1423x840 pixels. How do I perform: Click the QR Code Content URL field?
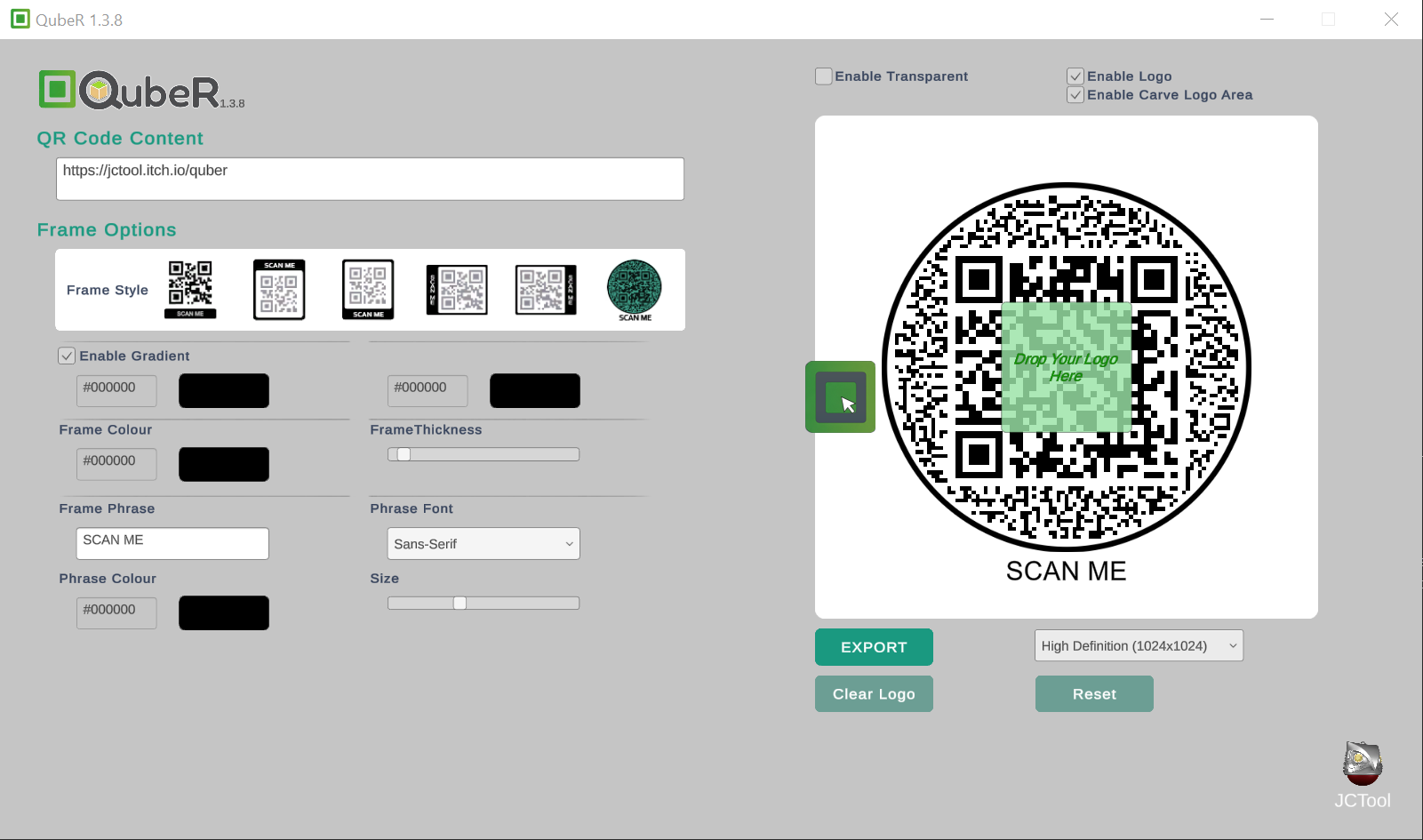pyautogui.click(x=370, y=179)
